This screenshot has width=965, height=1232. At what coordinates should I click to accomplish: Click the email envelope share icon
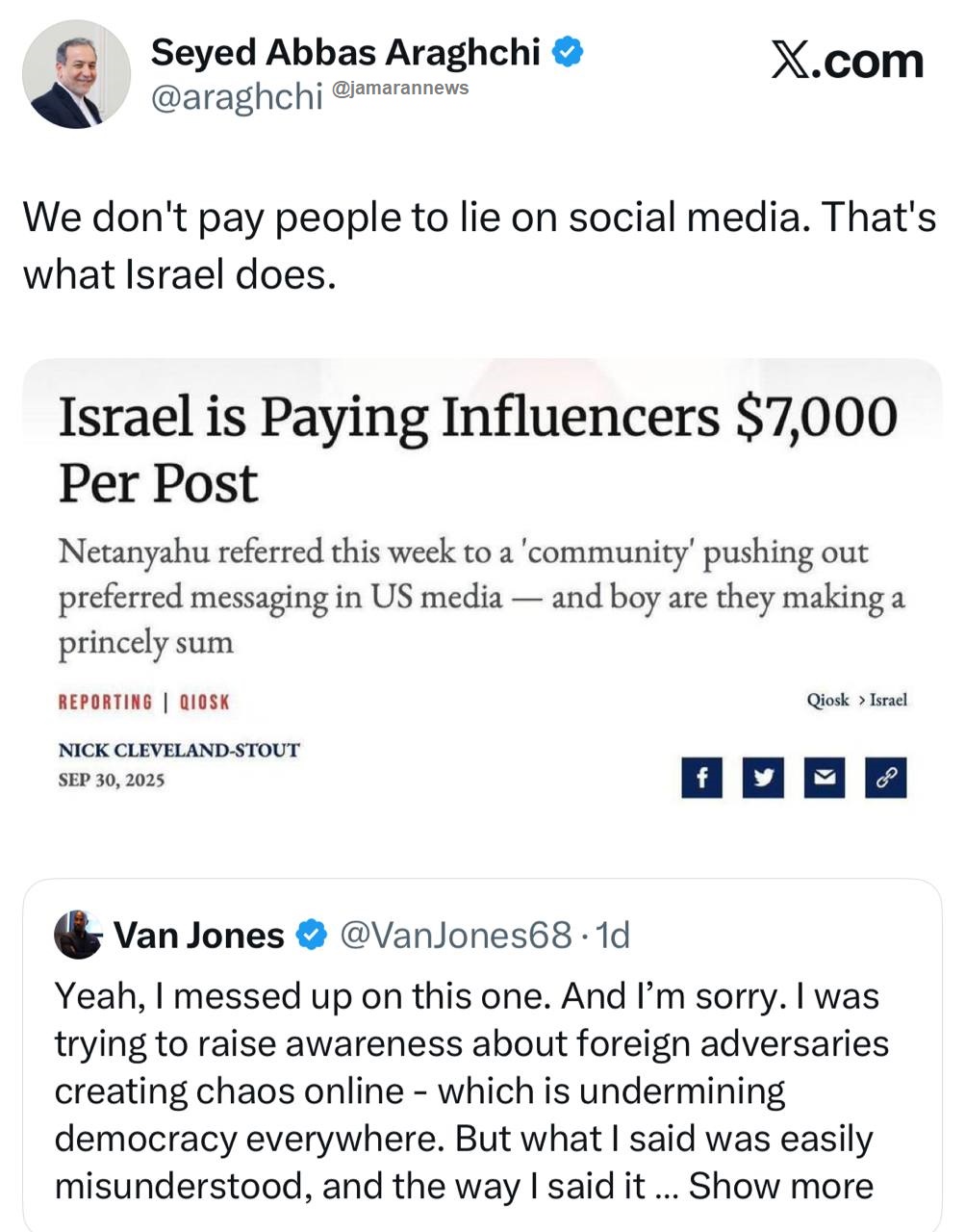coord(824,778)
